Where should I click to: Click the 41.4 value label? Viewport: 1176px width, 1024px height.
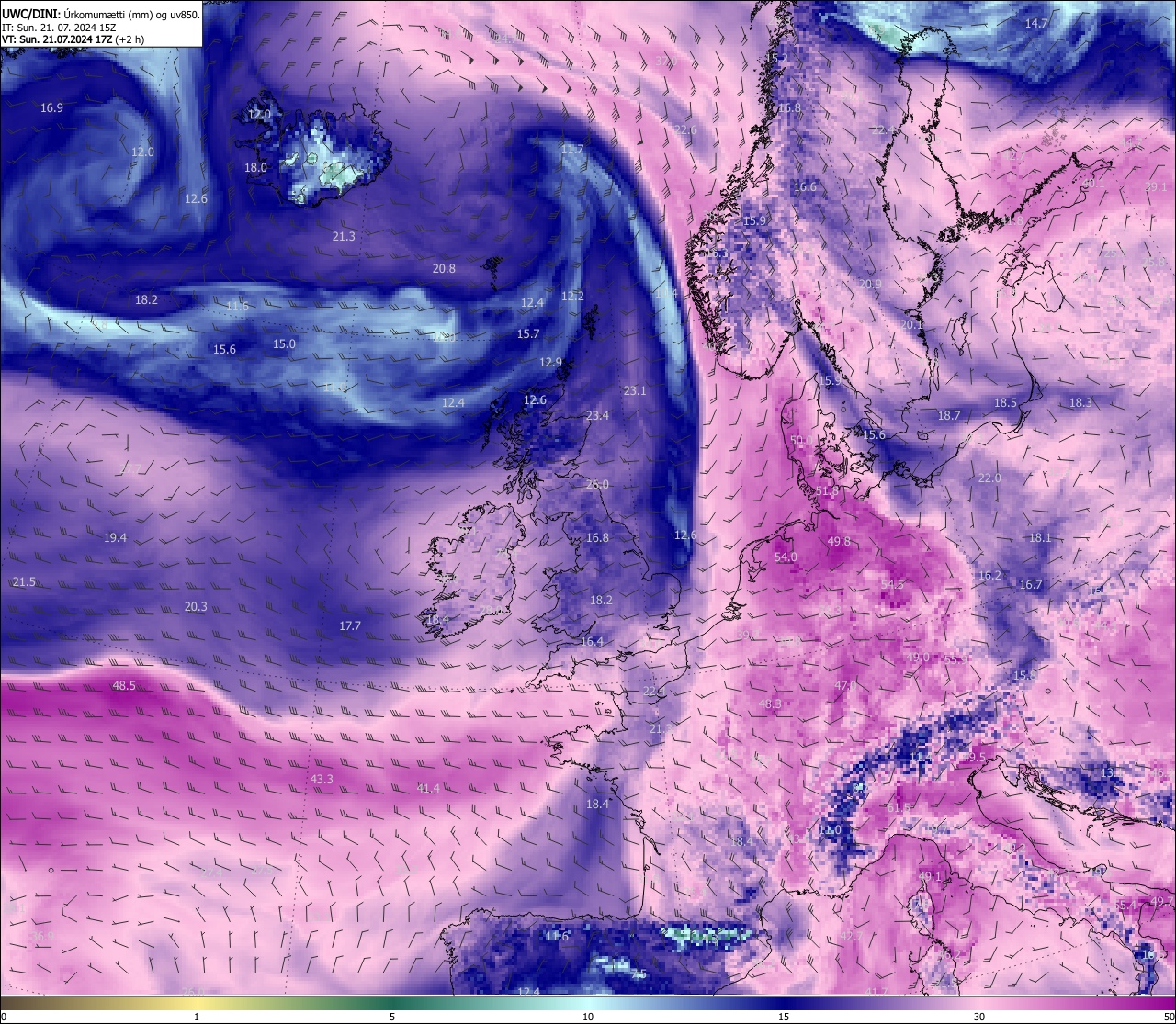coord(428,789)
